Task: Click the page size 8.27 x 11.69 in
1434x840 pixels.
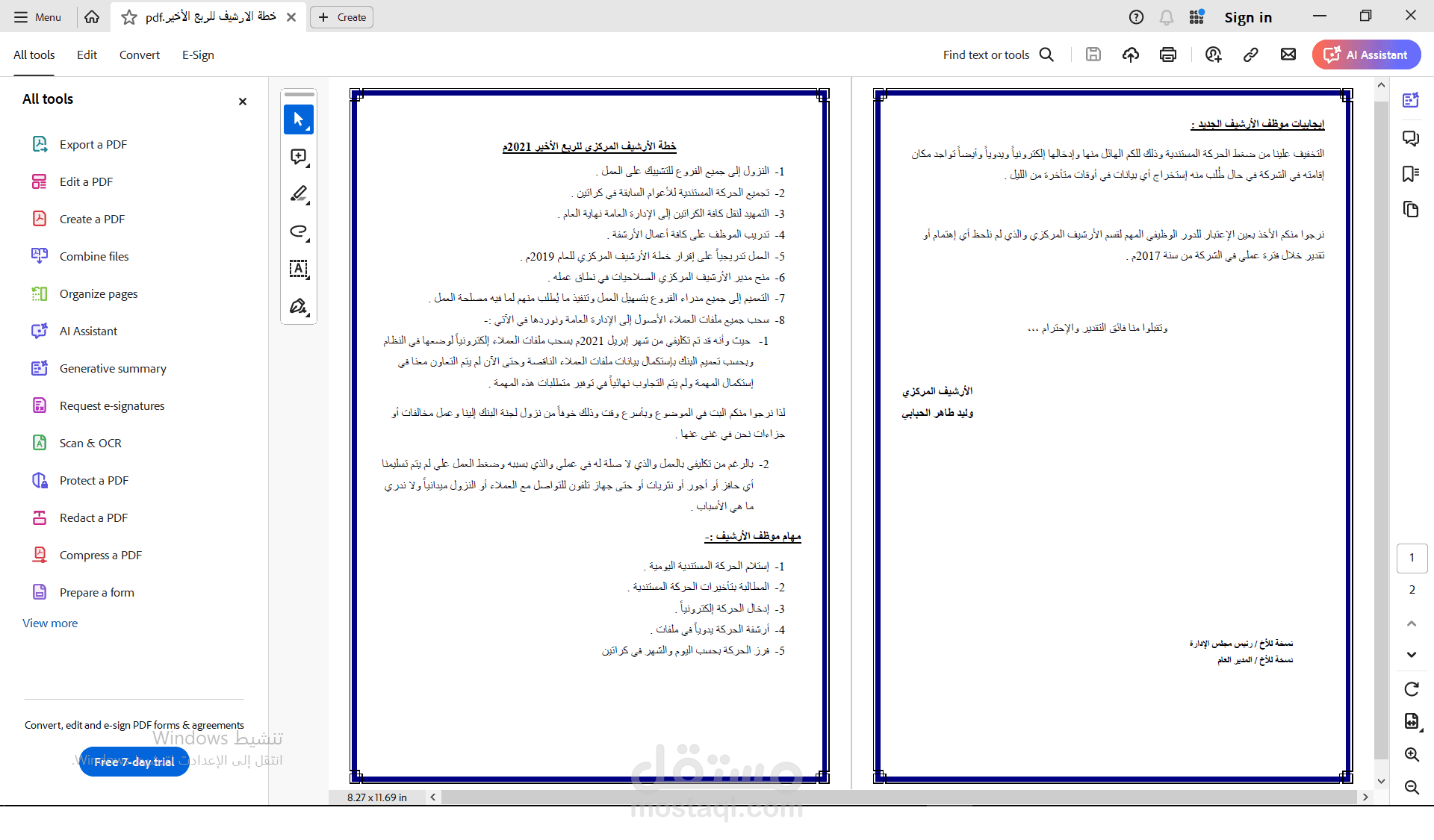Action: [x=377, y=797]
